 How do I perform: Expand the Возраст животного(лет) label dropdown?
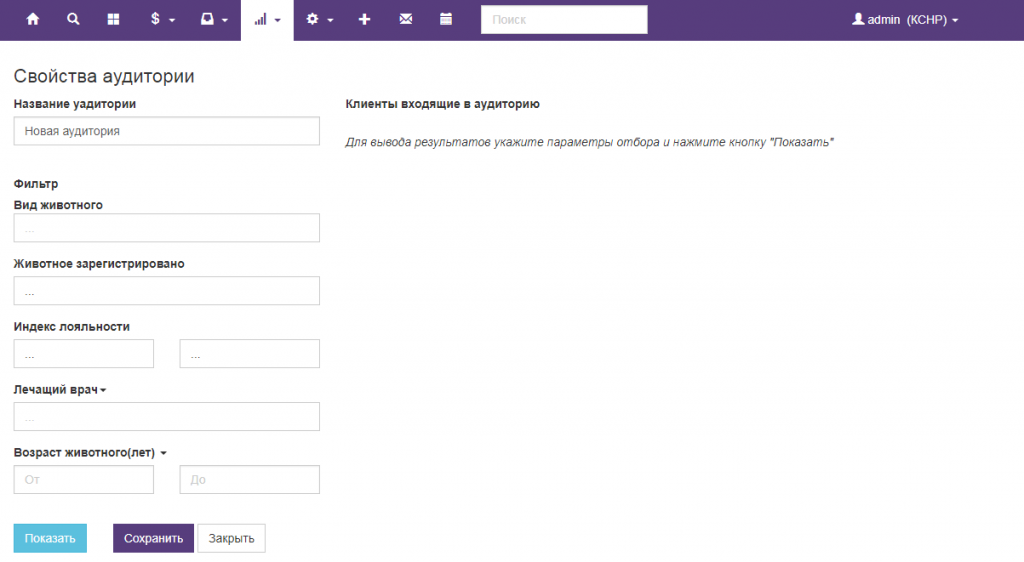[90, 452]
